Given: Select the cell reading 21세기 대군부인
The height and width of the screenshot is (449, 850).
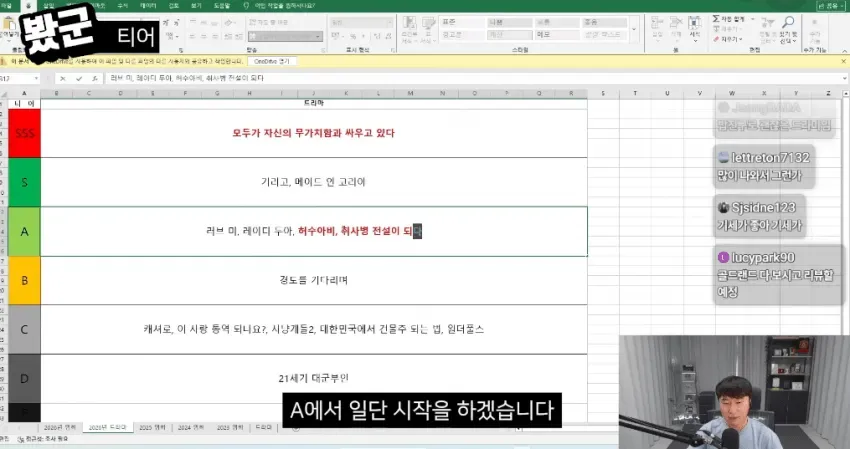Looking at the screenshot, I should [x=314, y=379].
